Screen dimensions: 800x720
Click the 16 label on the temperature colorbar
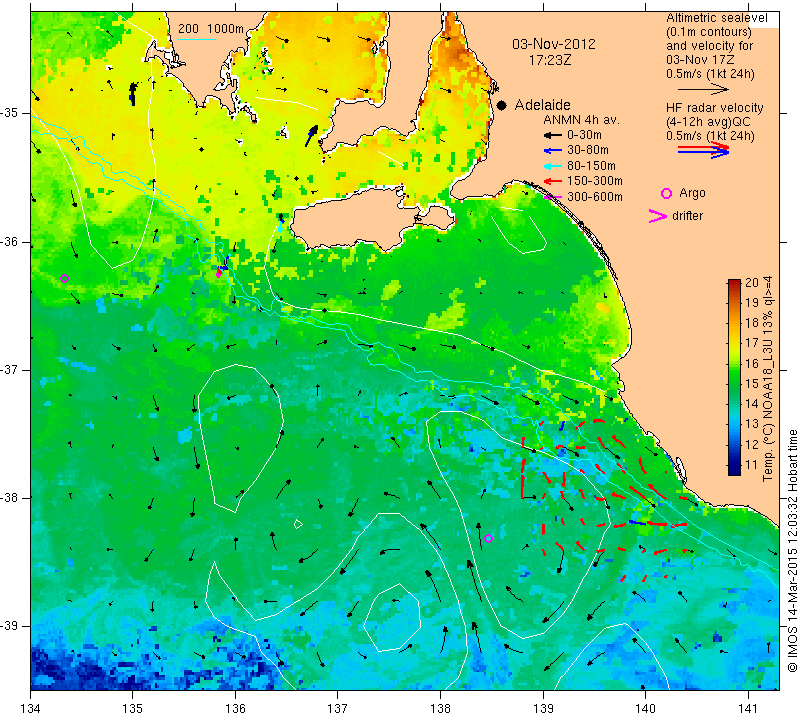coord(752,363)
